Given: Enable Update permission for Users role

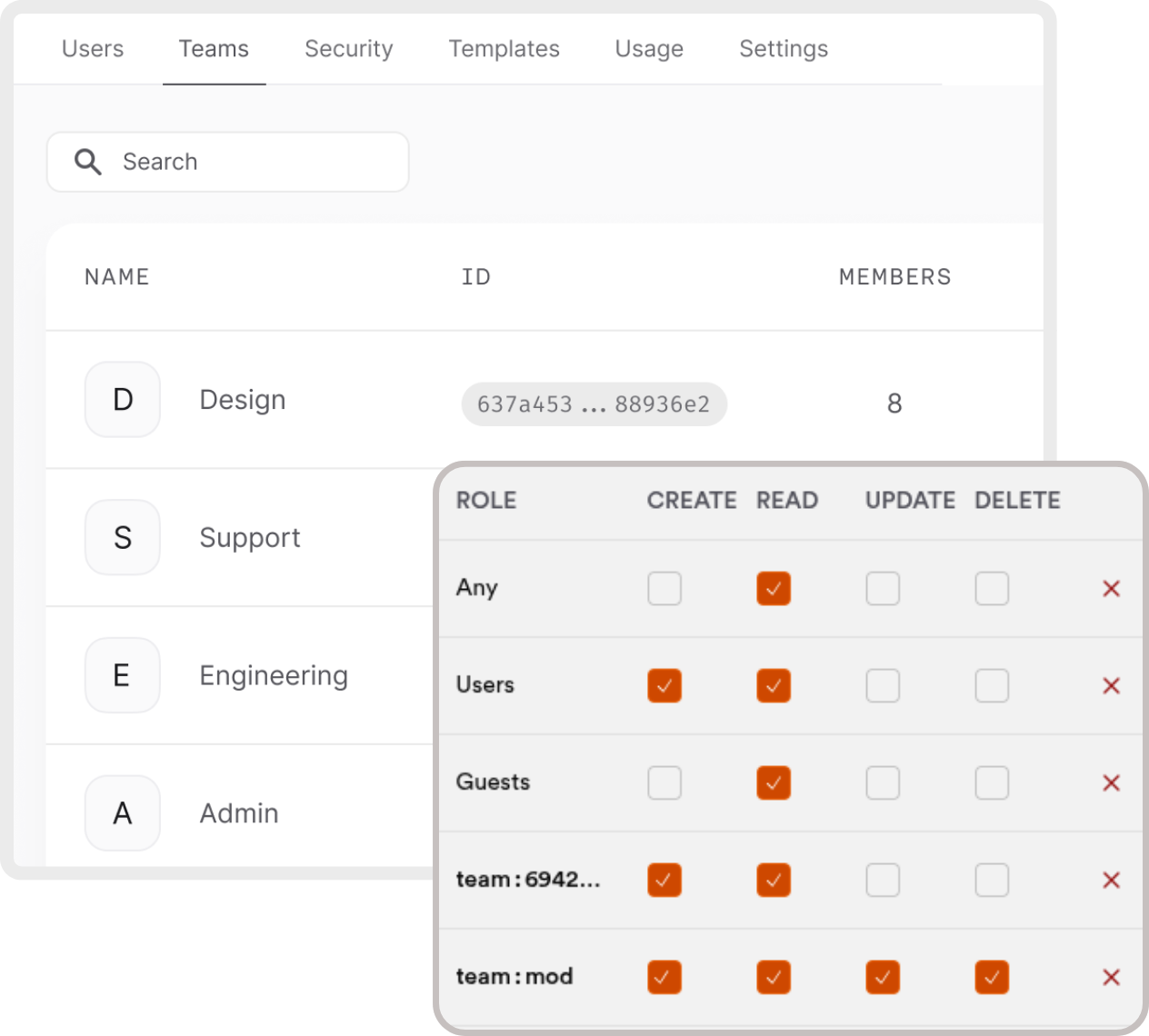Looking at the screenshot, I should point(883,686).
